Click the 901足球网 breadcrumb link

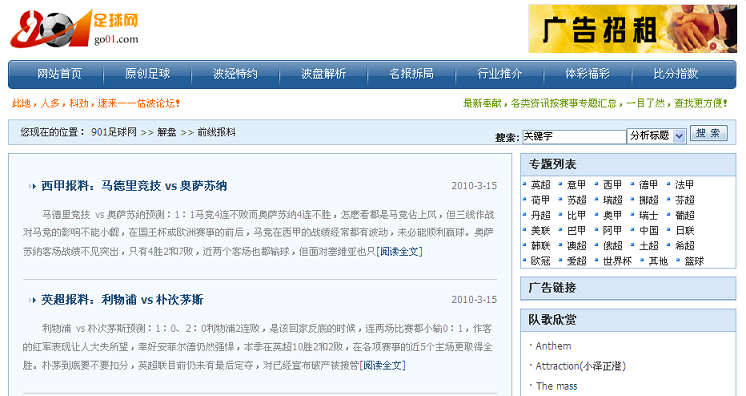pos(114,132)
